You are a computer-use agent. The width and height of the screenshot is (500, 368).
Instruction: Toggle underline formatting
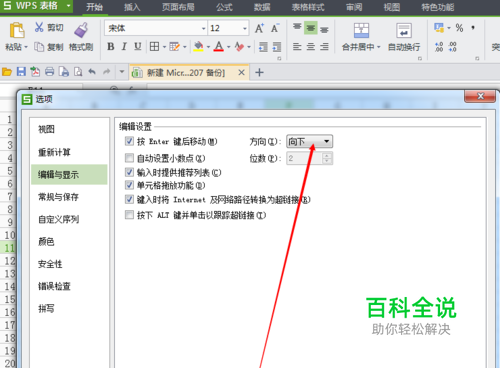(138, 47)
